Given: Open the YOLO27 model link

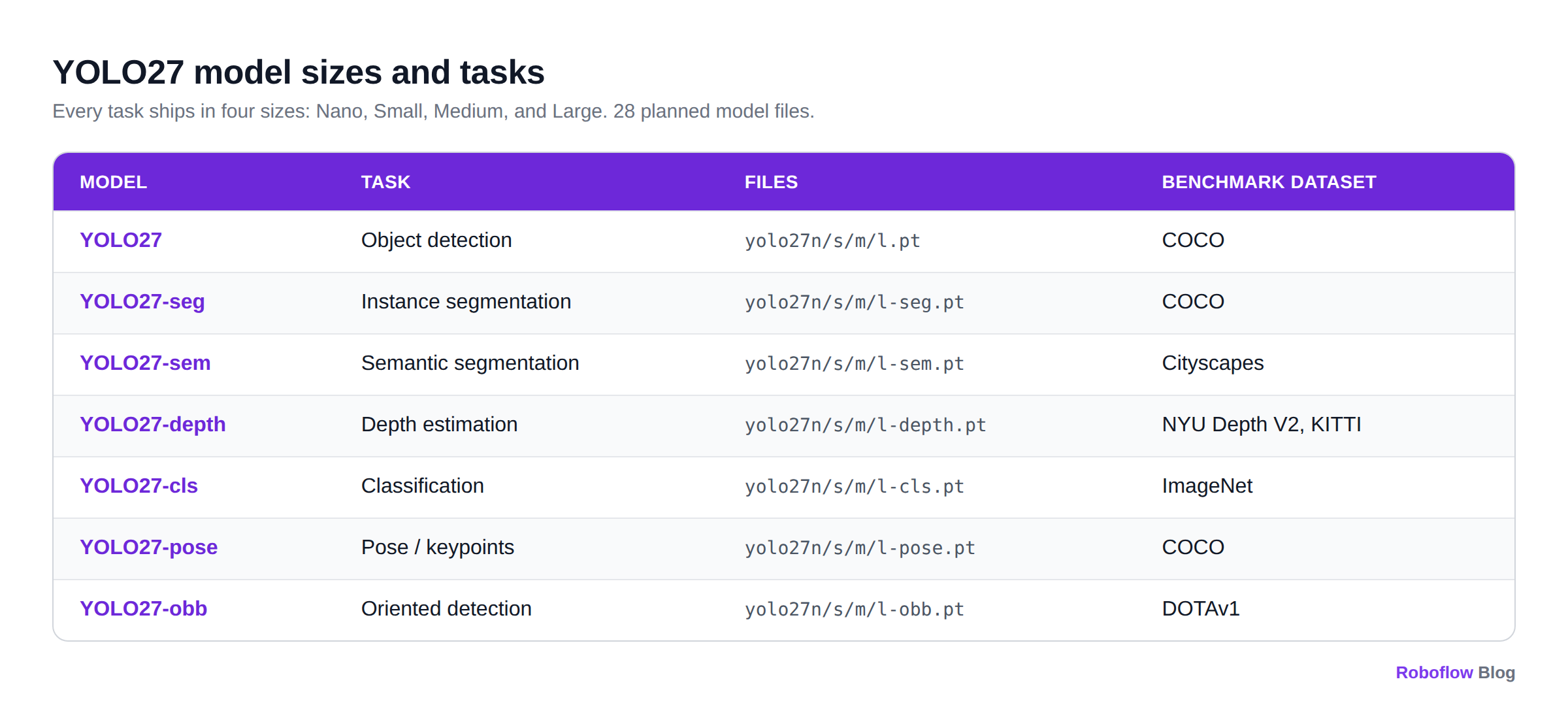Looking at the screenshot, I should coord(121,240).
